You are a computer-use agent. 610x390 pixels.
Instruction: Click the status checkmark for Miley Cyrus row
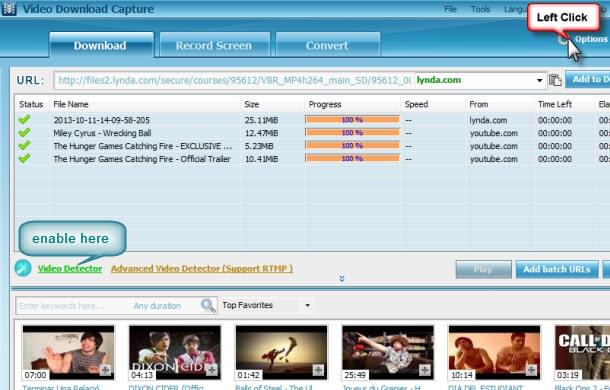point(24,133)
